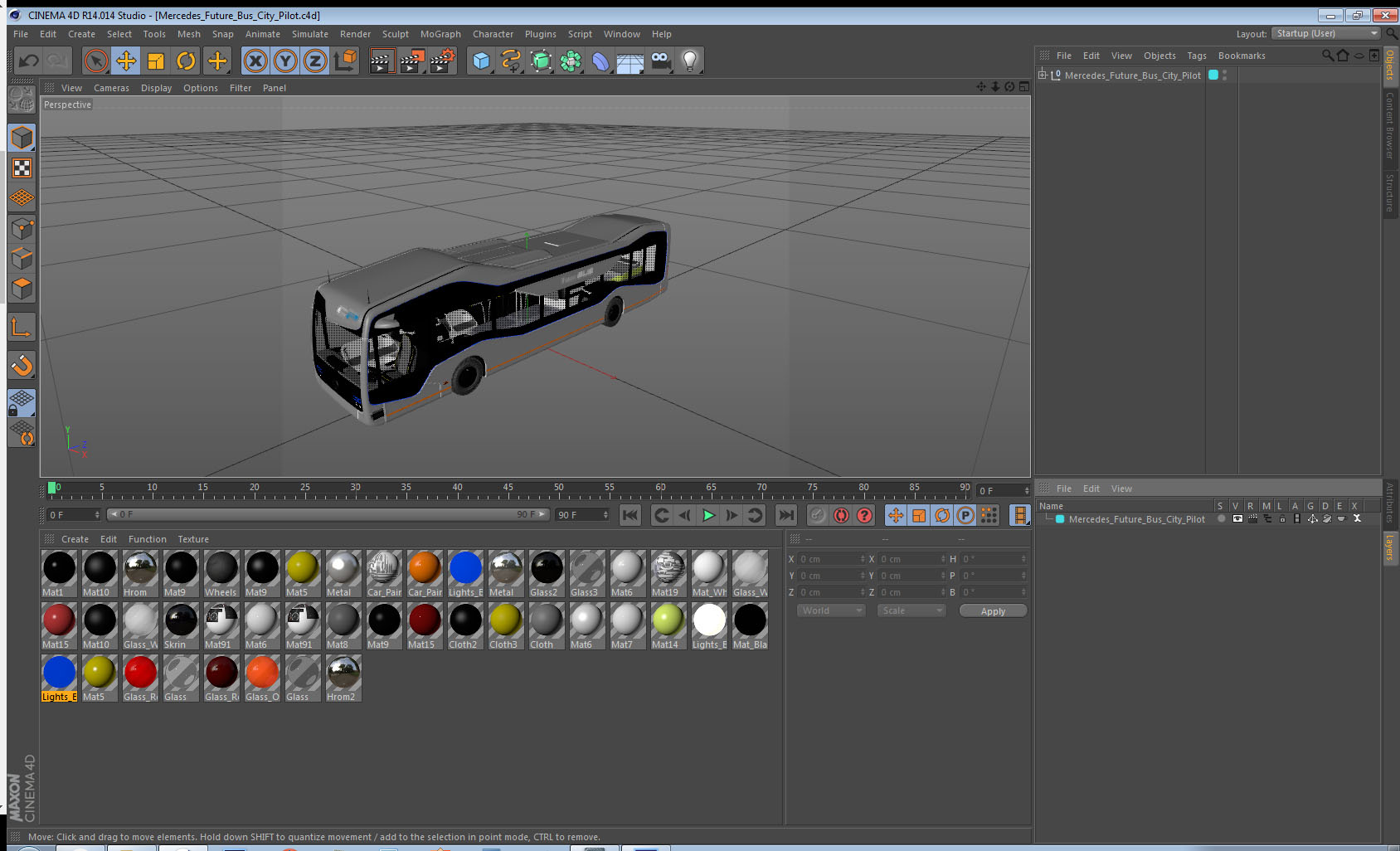The height and width of the screenshot is (851, 1400).
Task: Activate the Move tool in the top toolbar
Action: 126,61
